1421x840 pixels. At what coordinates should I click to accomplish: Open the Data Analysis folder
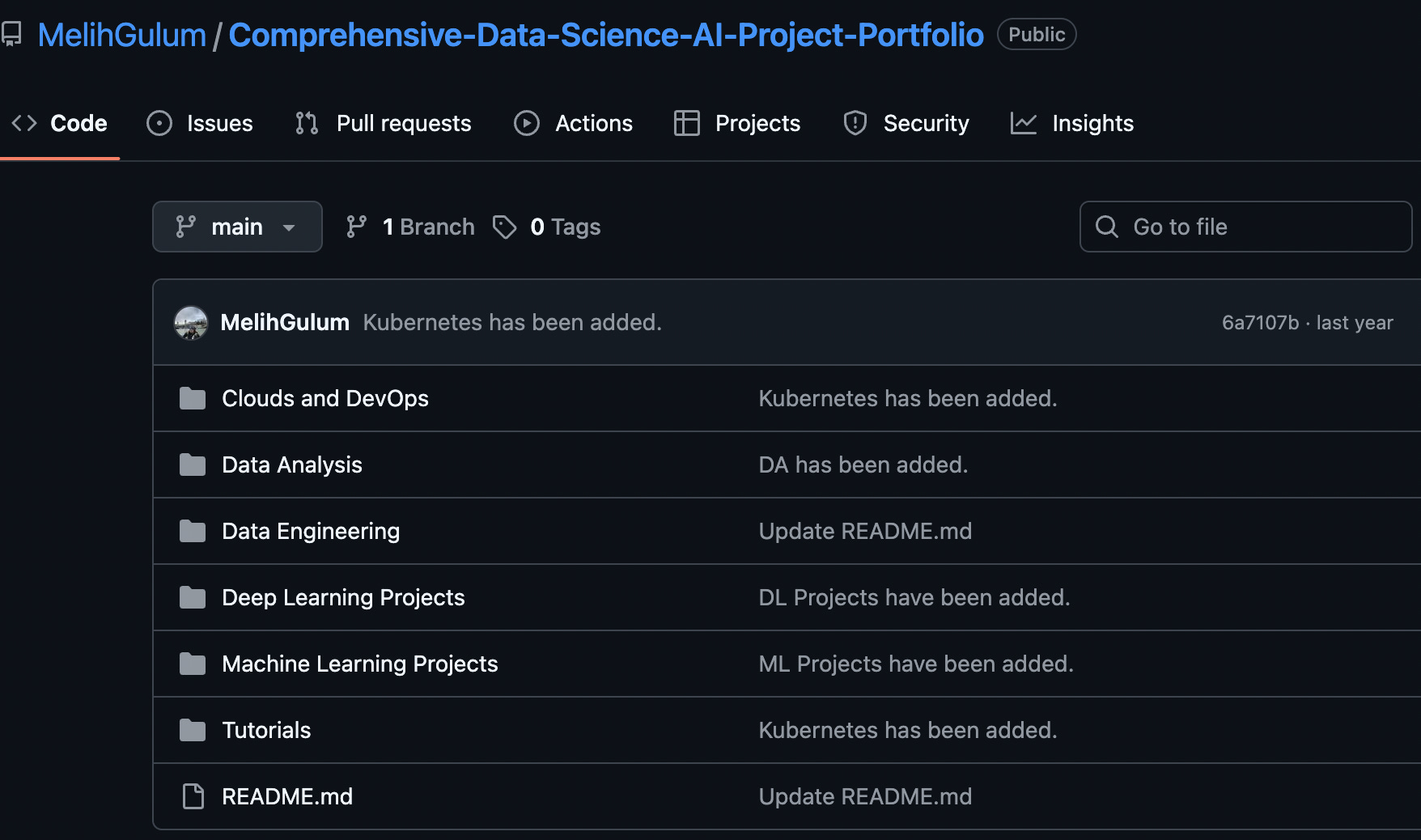(291, 465)
